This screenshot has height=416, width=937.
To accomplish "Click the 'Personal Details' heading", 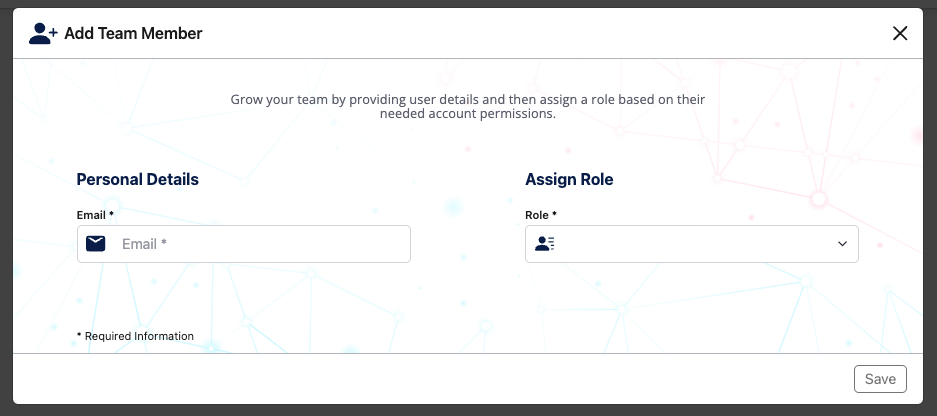I will 137,179.
